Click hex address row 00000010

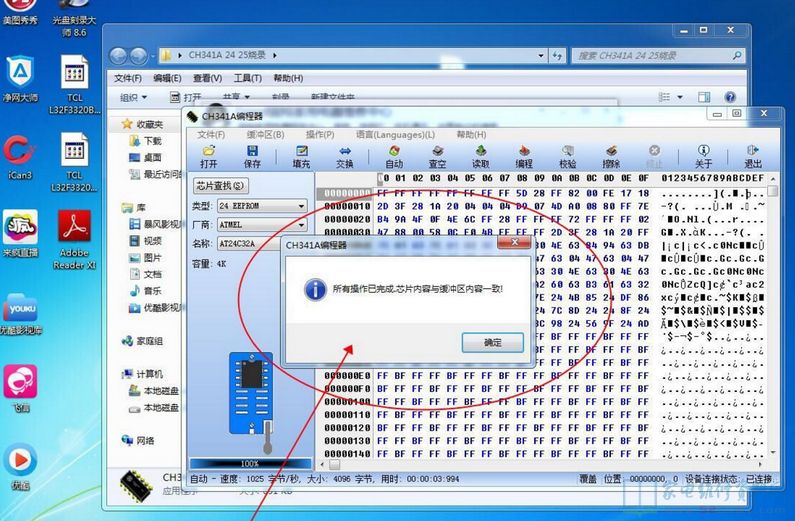[347, 206]
